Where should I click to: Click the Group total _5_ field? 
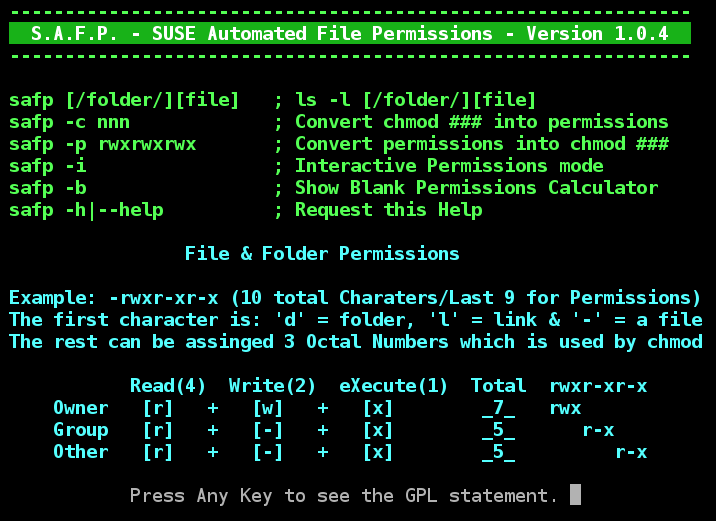coord(498,430)
